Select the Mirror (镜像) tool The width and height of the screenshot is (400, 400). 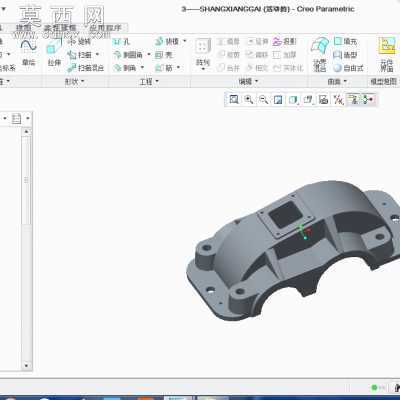[x=228, y=42]
